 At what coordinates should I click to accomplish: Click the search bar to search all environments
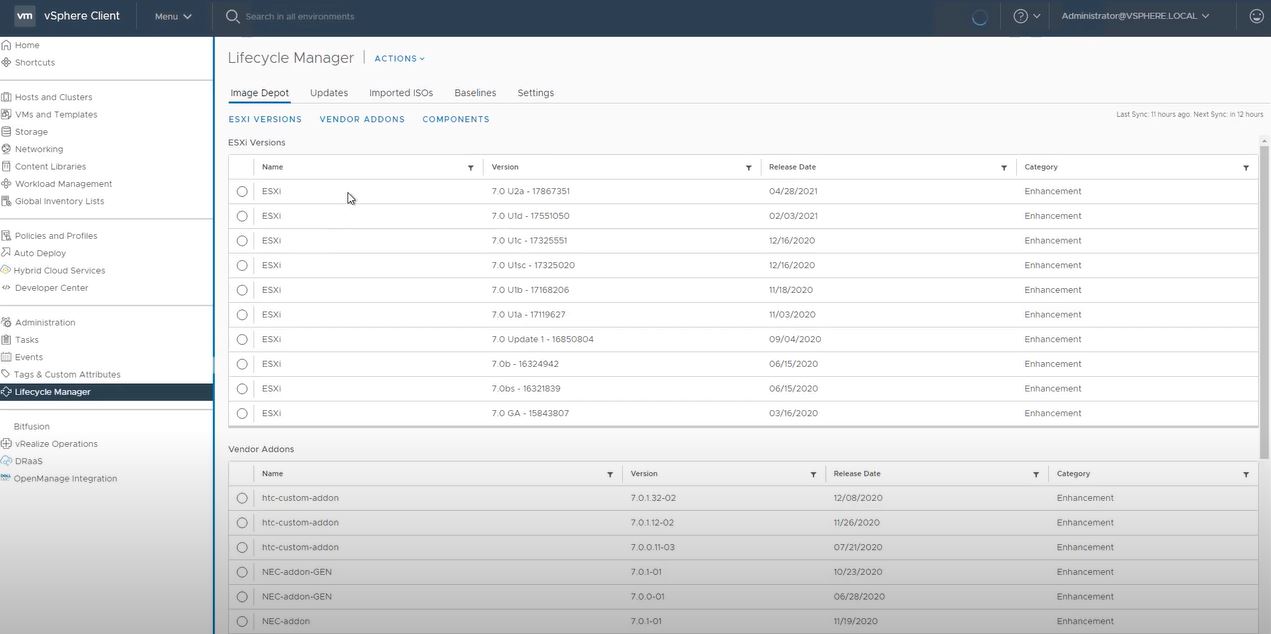300,16
